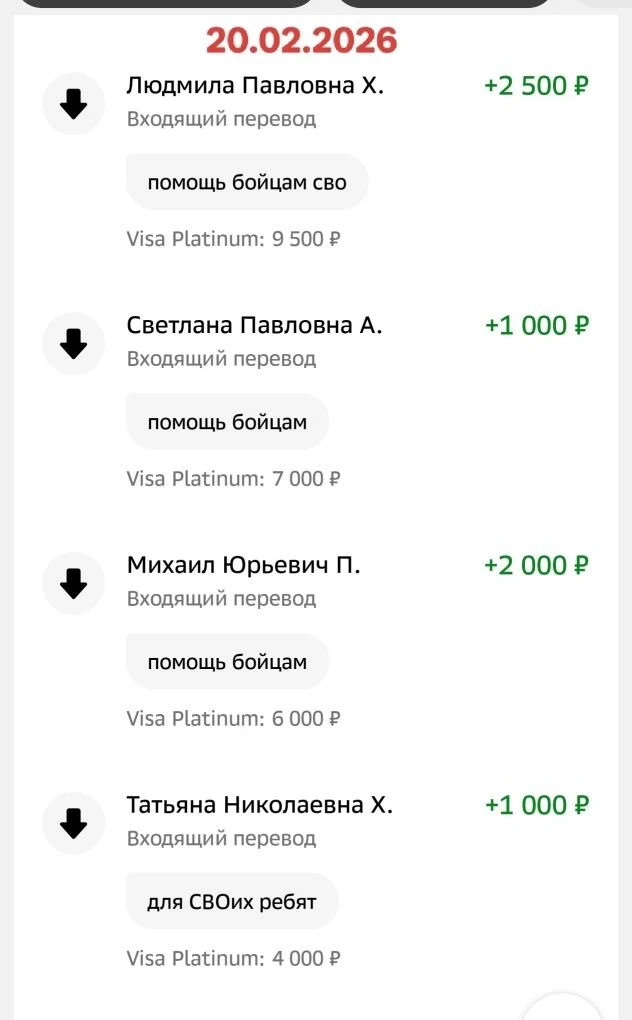
Task: Open the transfer from Людмила Павловна Х.
Action: pos(255,86)
